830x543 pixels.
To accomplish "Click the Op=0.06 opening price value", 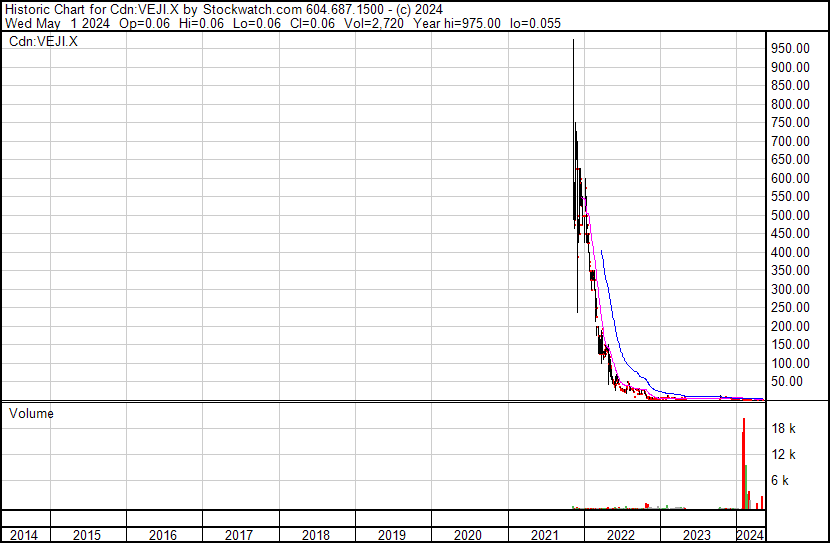I will pyautogui.click(x=145, y=23).
